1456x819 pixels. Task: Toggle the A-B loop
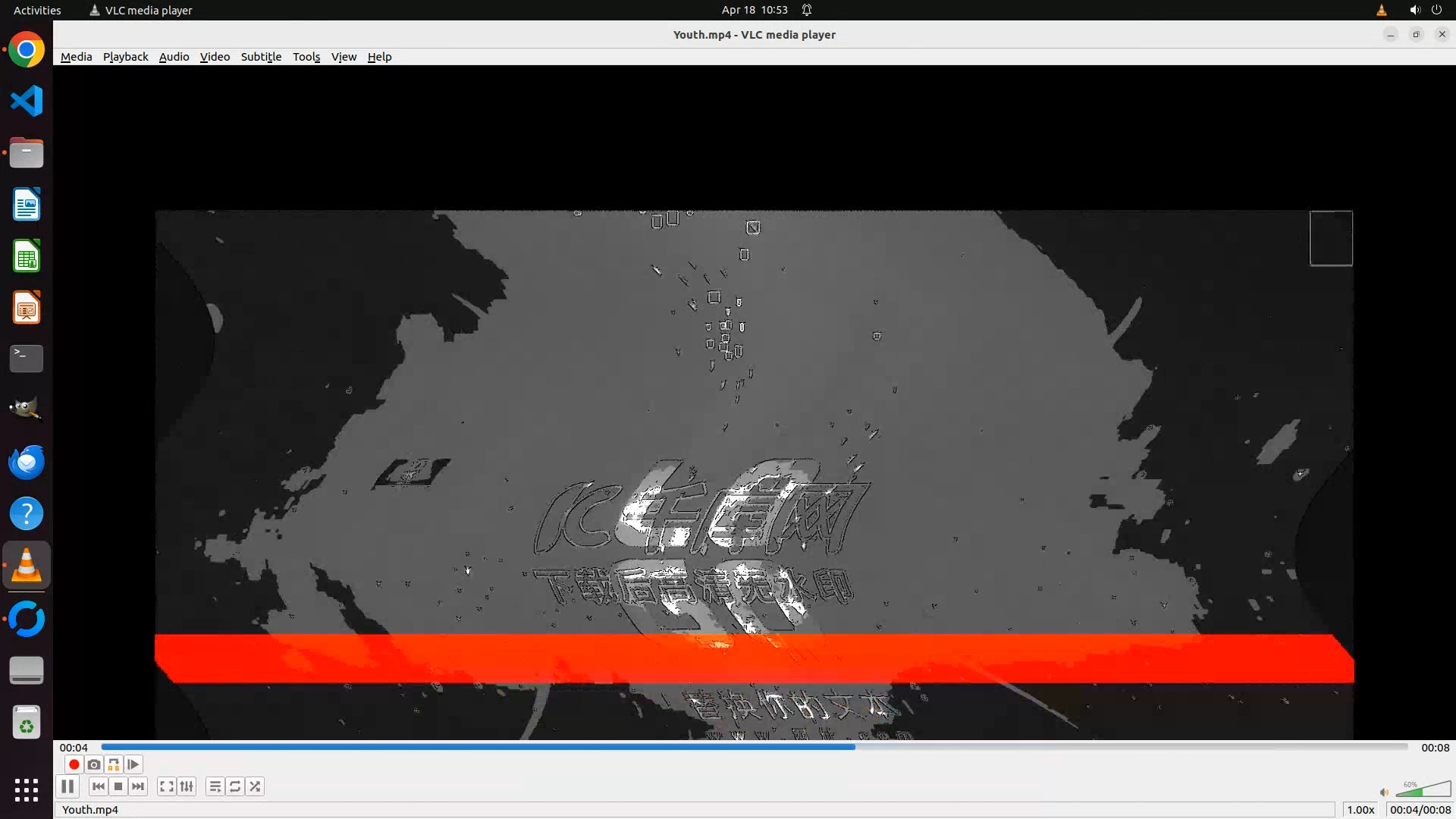[x=114, y=764]
